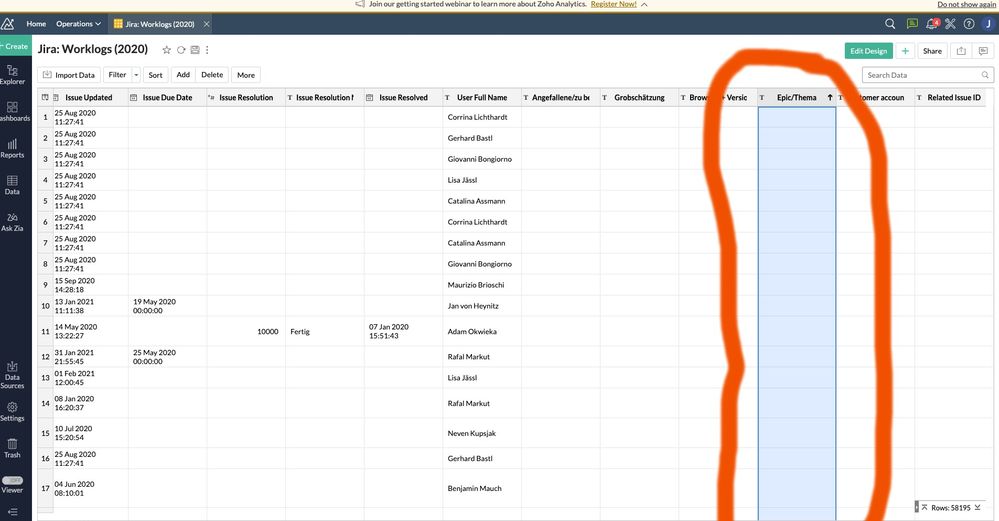Mark table as favorite with star icon
Viewport: 999px width, 521px height.
point(166,50)
